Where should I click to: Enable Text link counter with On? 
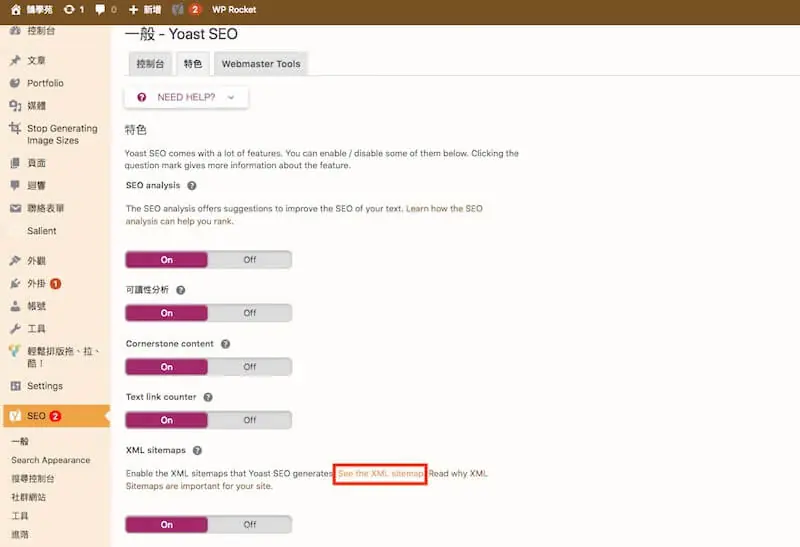click(167, 420)
